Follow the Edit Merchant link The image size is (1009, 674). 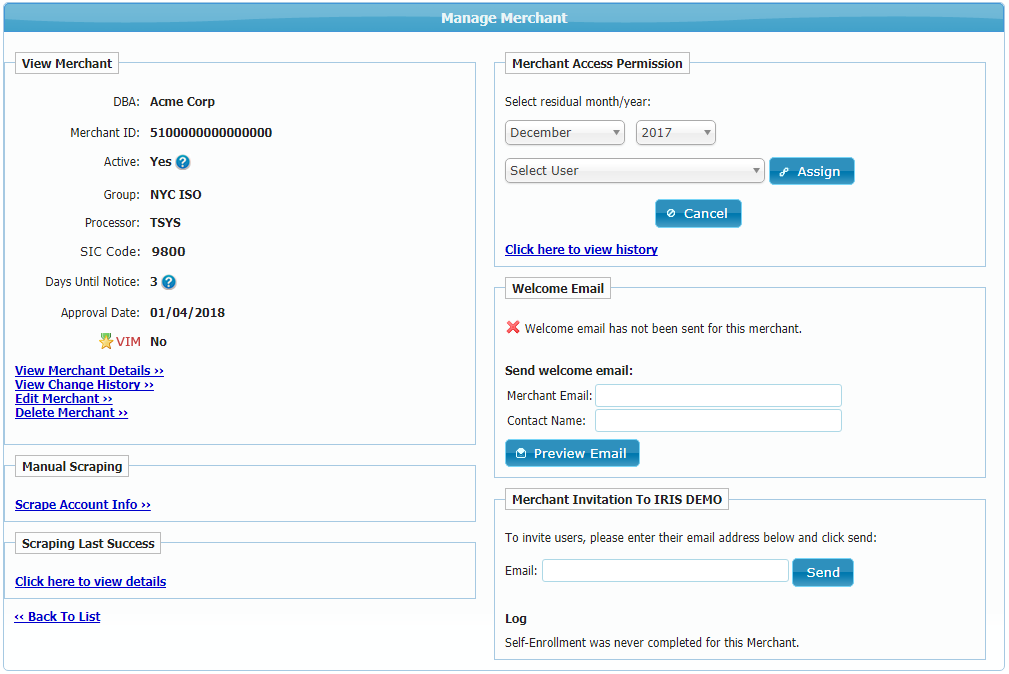(64, 399)
